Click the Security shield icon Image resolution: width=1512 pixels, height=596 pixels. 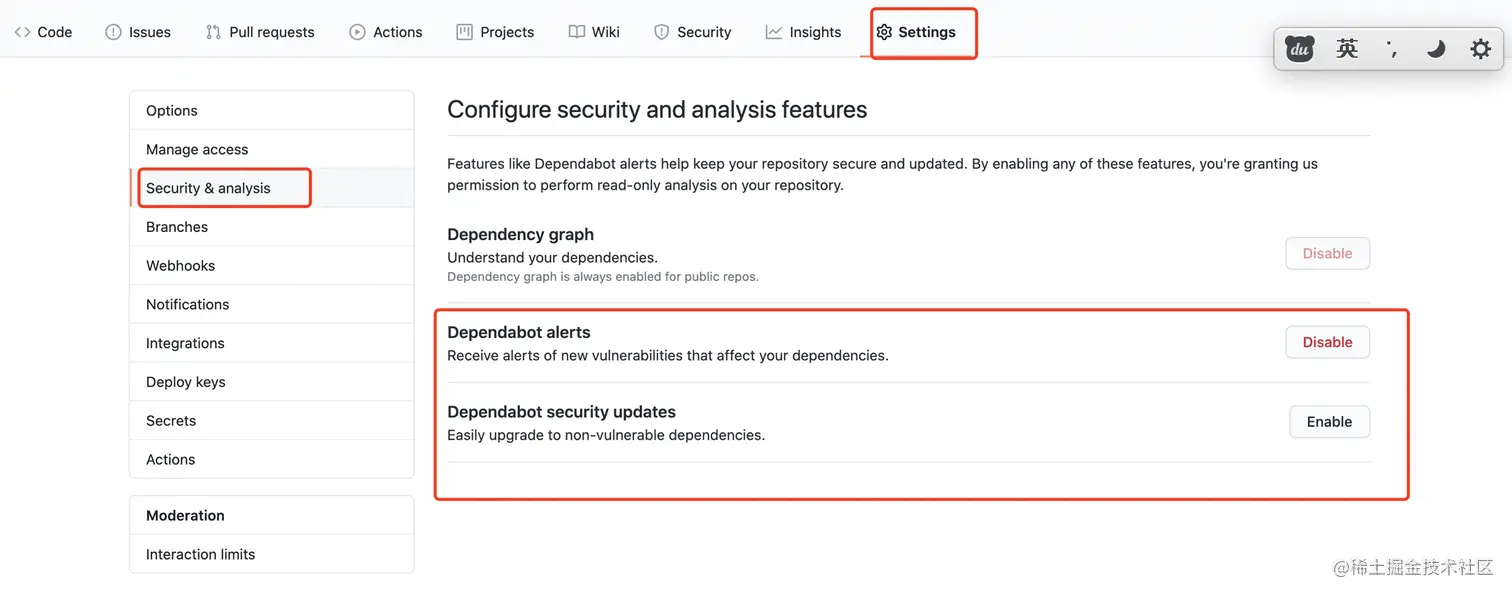tap(661, 32)
